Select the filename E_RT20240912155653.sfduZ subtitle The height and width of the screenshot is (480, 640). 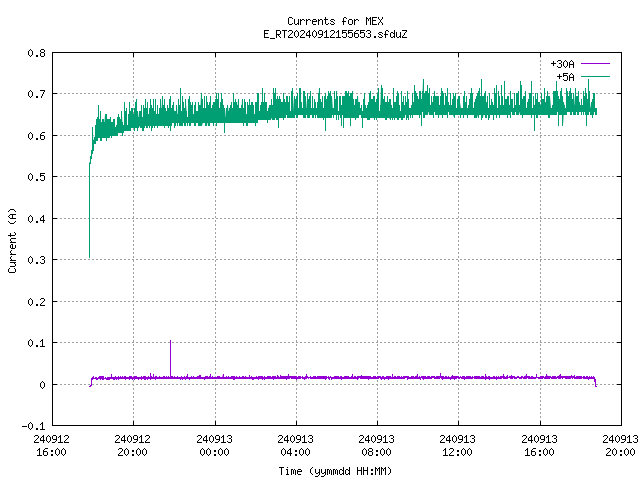coord(335,34)
